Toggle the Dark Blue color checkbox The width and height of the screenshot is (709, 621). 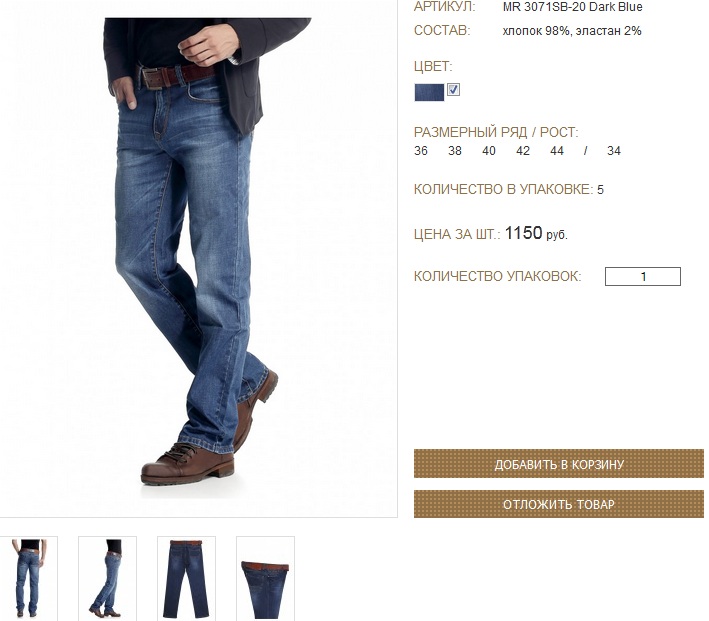click(x=454, y=90)
